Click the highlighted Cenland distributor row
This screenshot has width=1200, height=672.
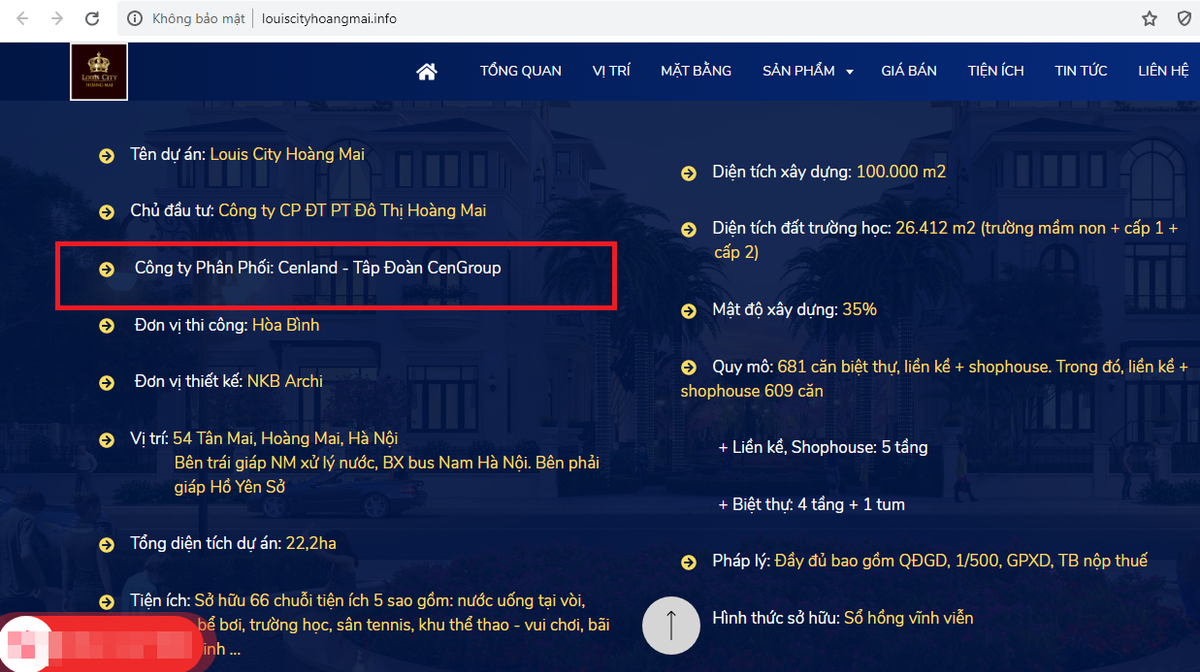pyautogui.click(x=336, y=268)
